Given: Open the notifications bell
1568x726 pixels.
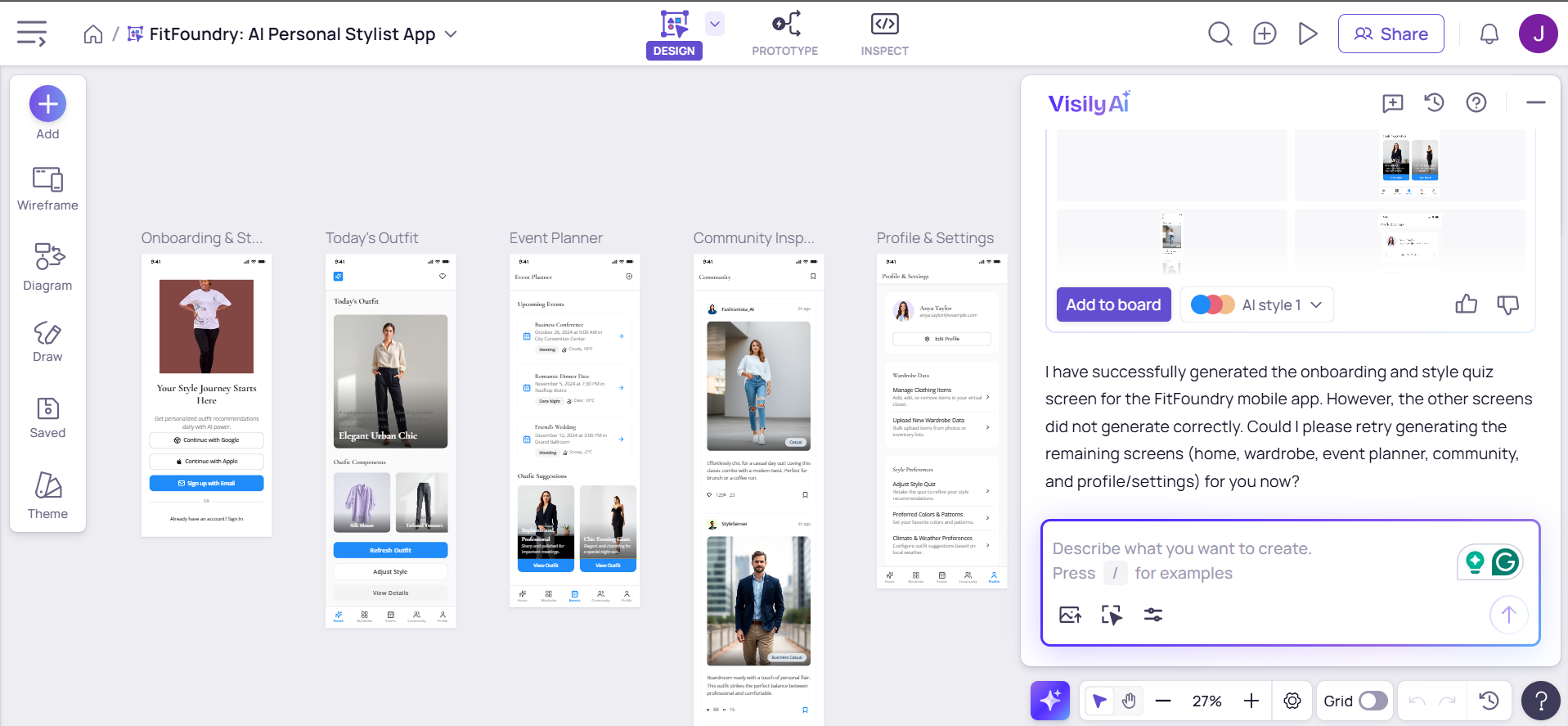Looking at the screenshot, I should pos(1489,34).
